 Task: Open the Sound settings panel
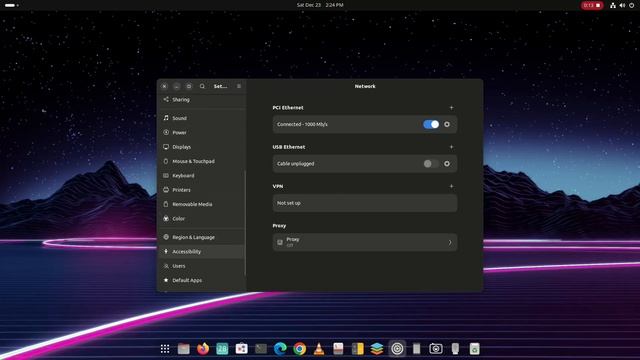coord(202,118)
